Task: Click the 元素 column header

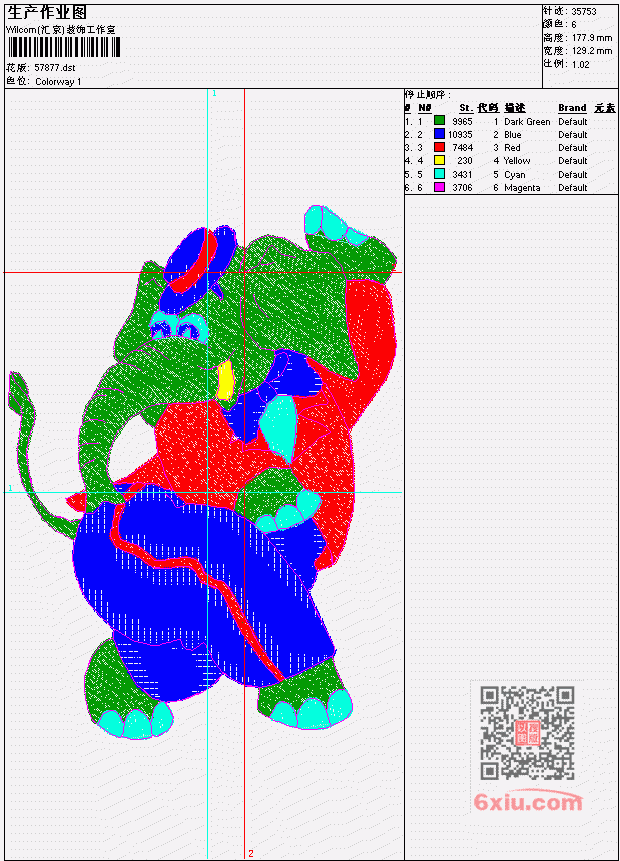Action: pos(605,108)
